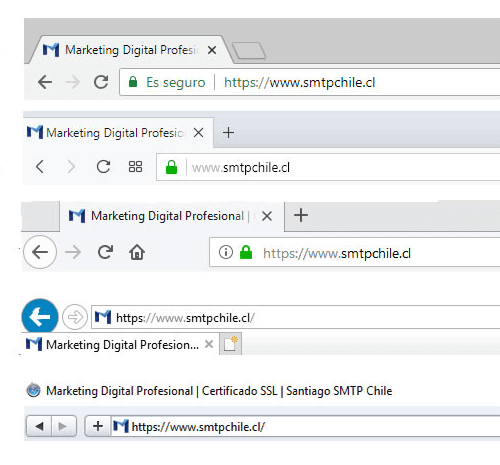The width and height of the screenshot is (500, 465).
Task: Click Internet Explorer's forward arrow button
Action: (75, 317)
